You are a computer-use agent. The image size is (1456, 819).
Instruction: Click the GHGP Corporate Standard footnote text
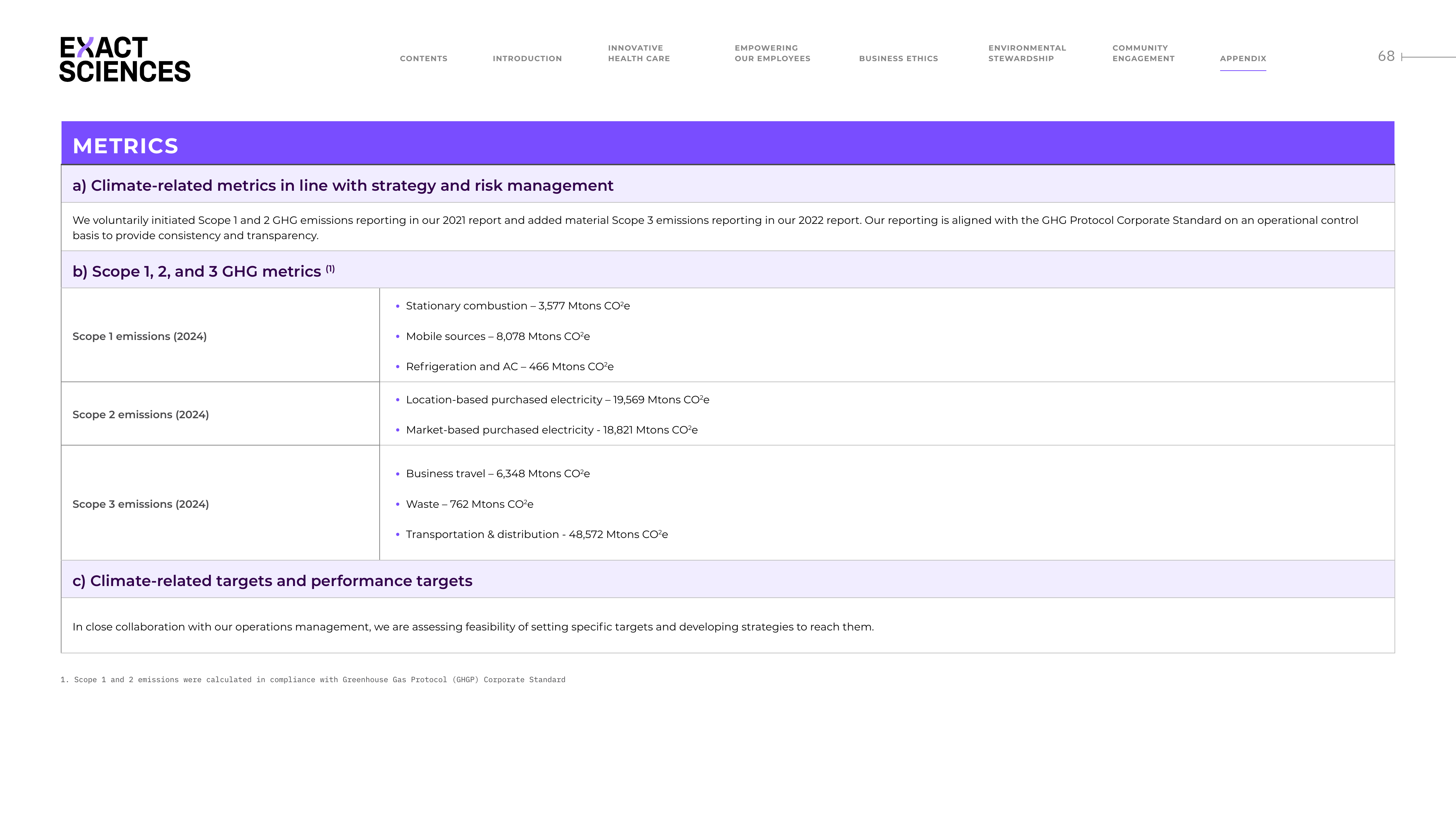click(313, 679)
